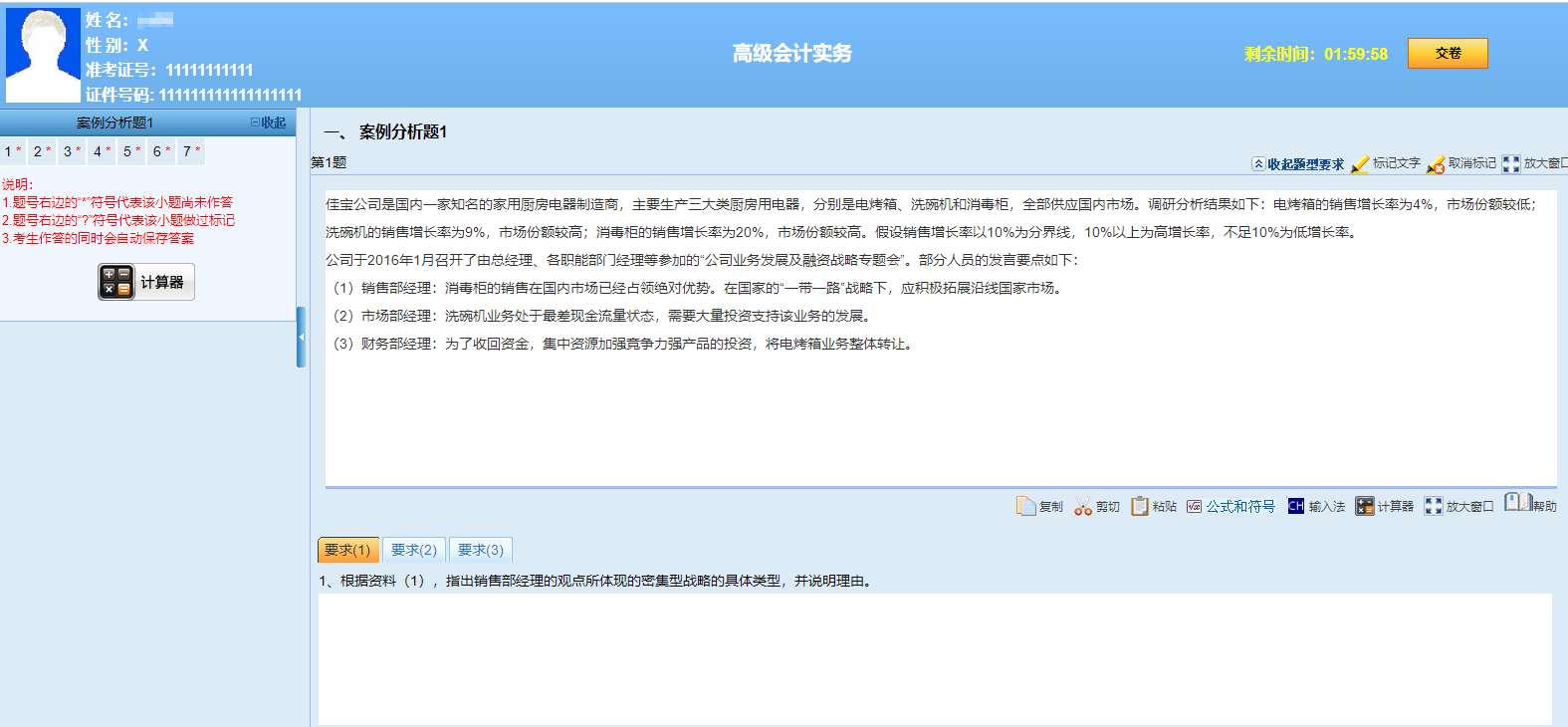Click the 证件号码 ID number text
Viewport: 1568px width, 727px height.
pyautogui.click(x=193, y=95)
